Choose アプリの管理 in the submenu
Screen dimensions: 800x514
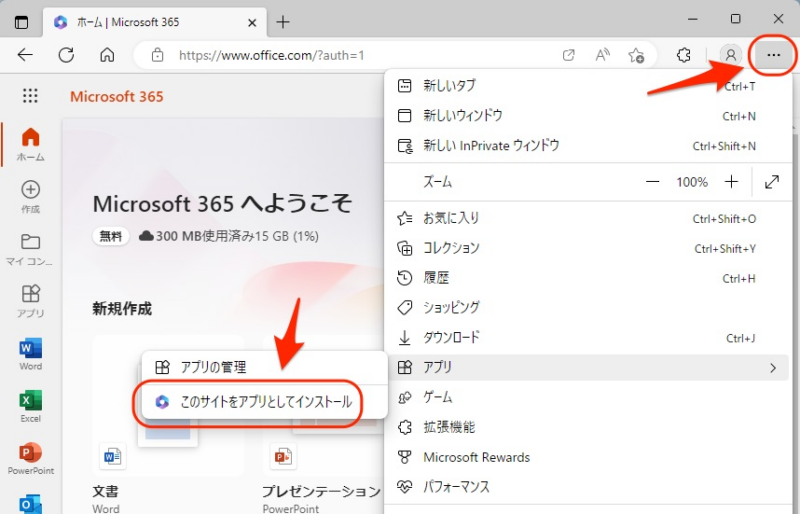[264, 367]
